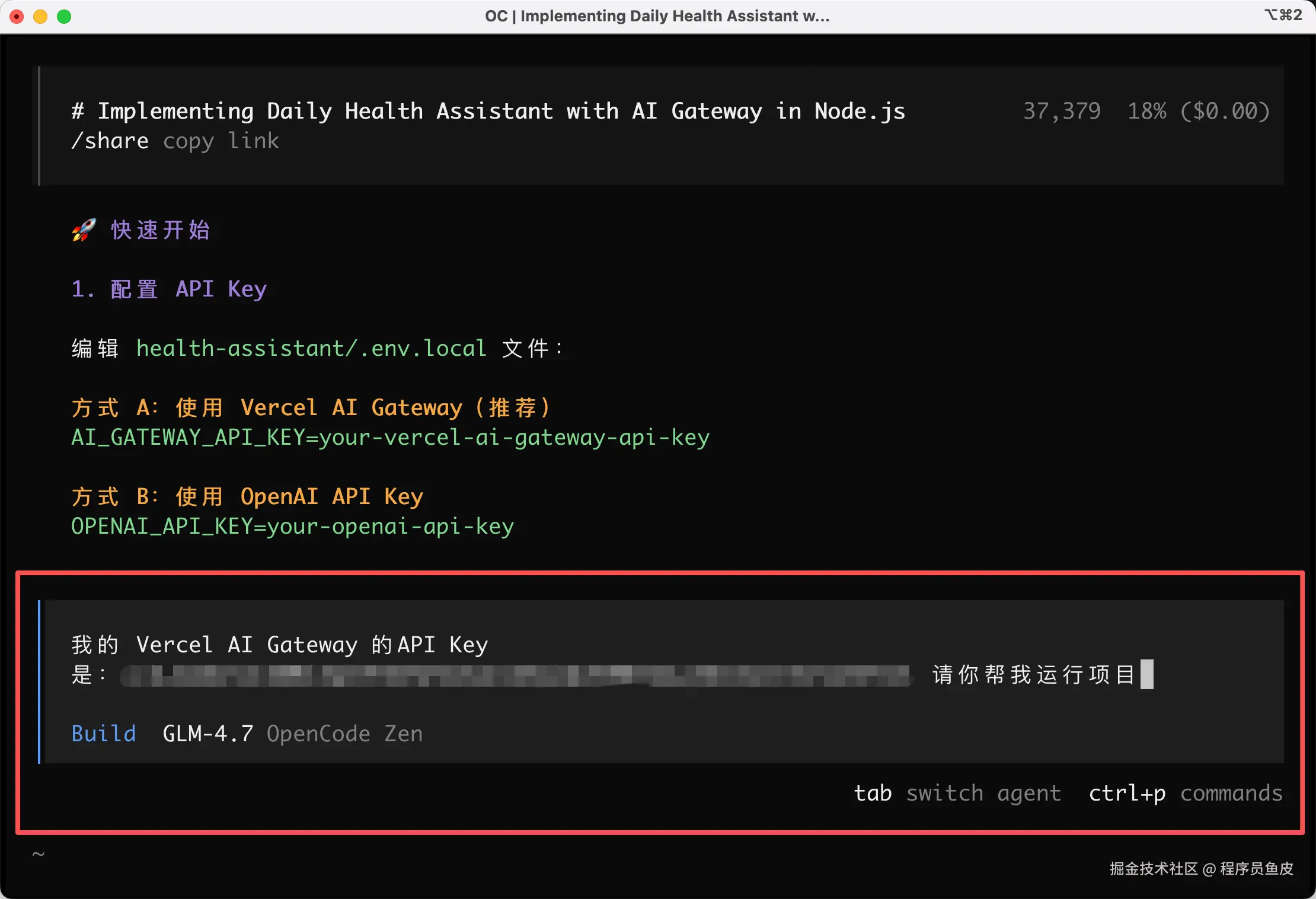Click the text cursor block in prompt

1146,674
